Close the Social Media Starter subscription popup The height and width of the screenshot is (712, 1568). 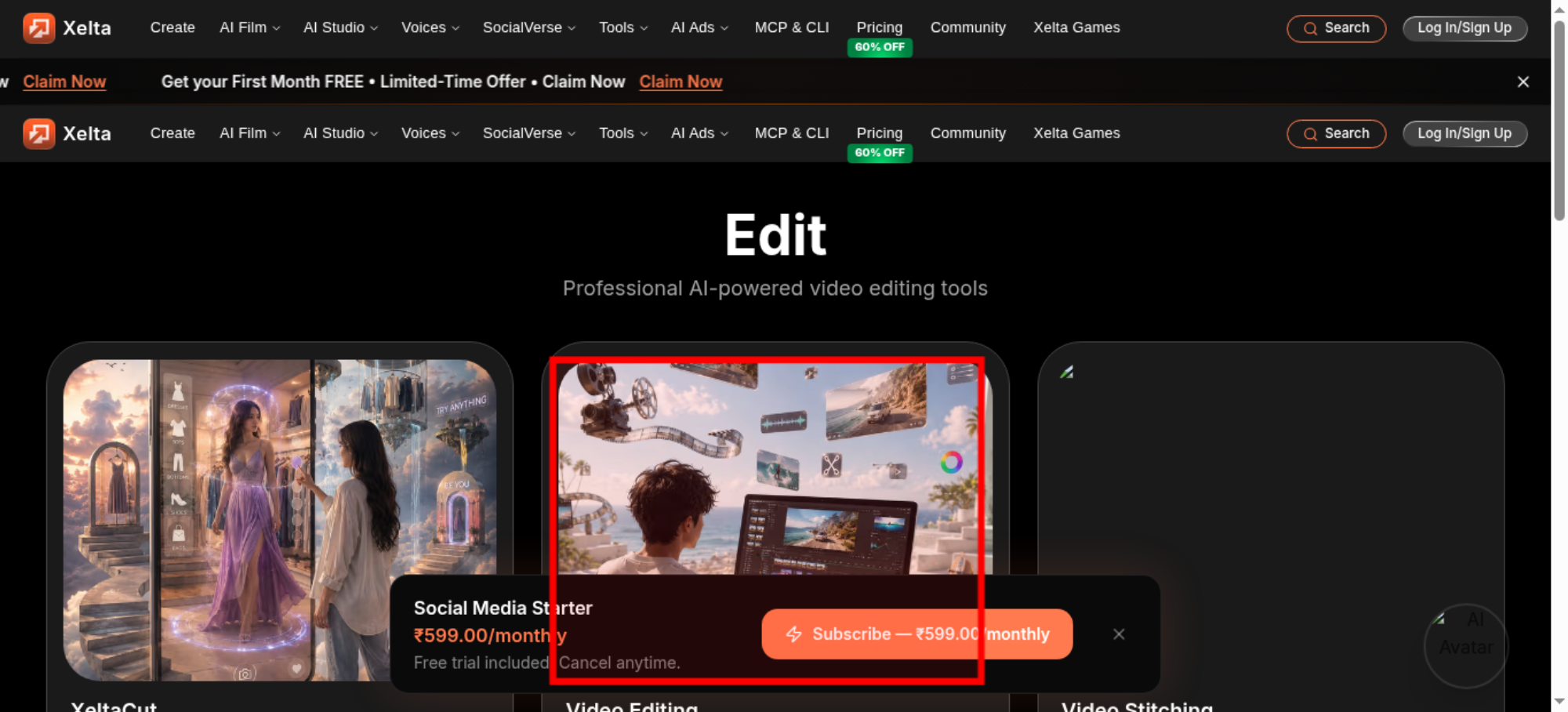pyautogui.click(x=1119, y=634)
